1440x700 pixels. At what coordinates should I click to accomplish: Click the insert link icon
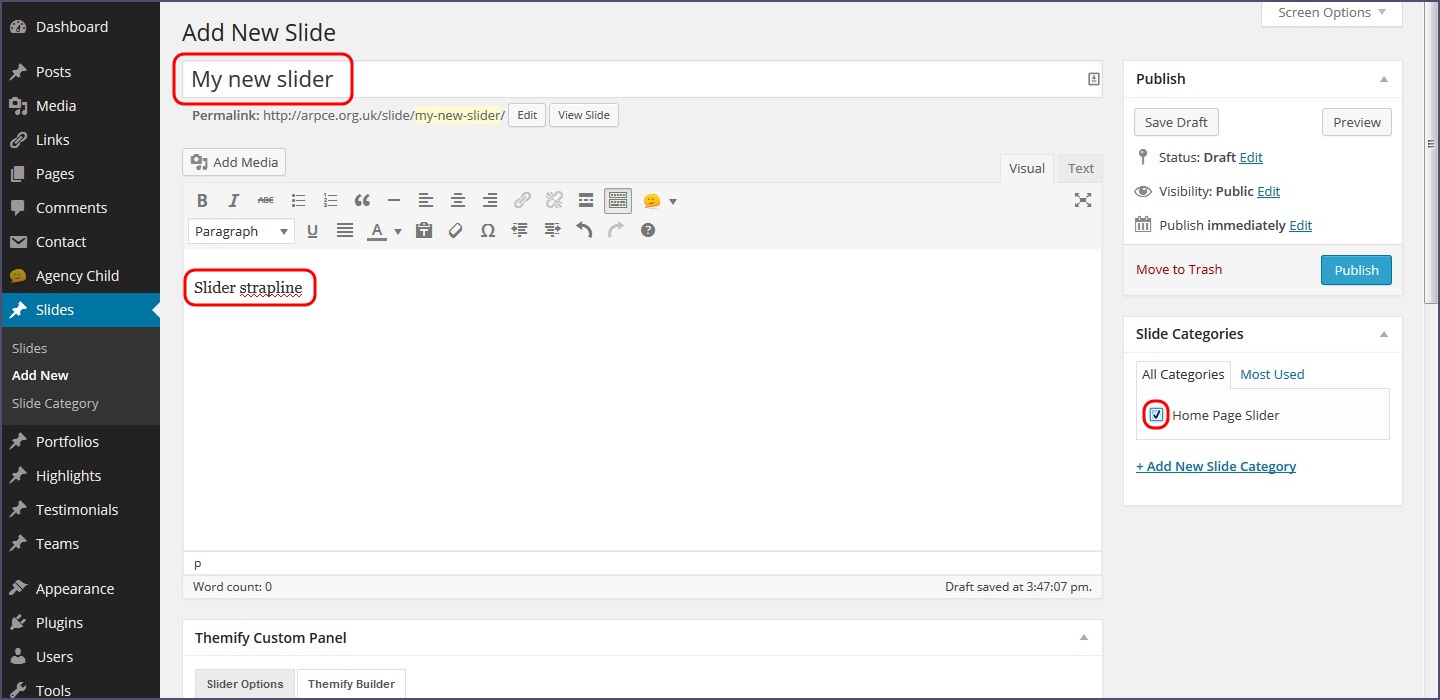point(522,201)
